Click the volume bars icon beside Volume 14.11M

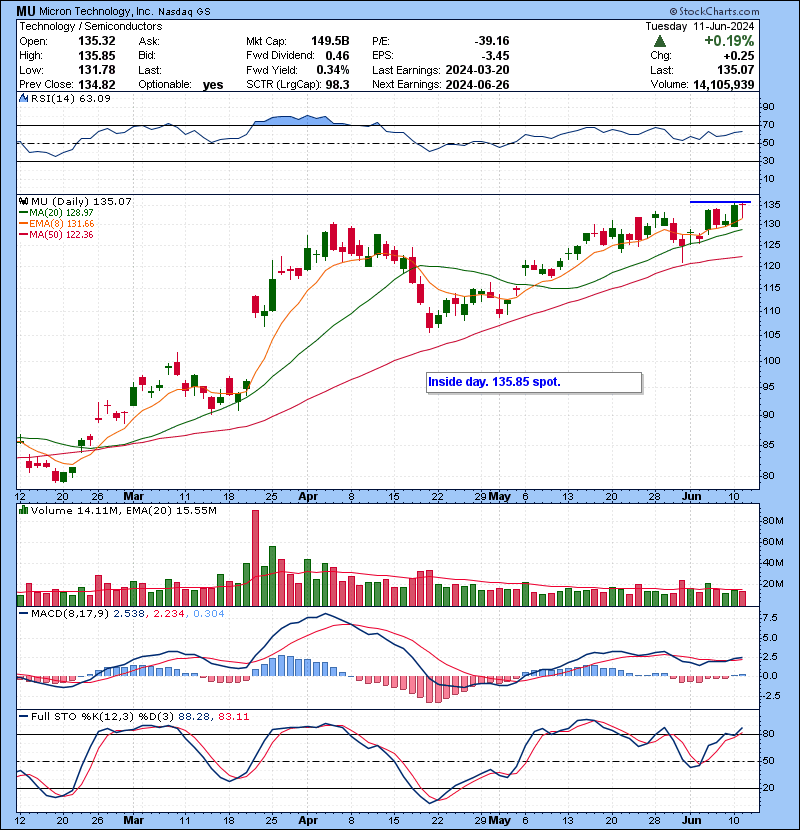23,510
